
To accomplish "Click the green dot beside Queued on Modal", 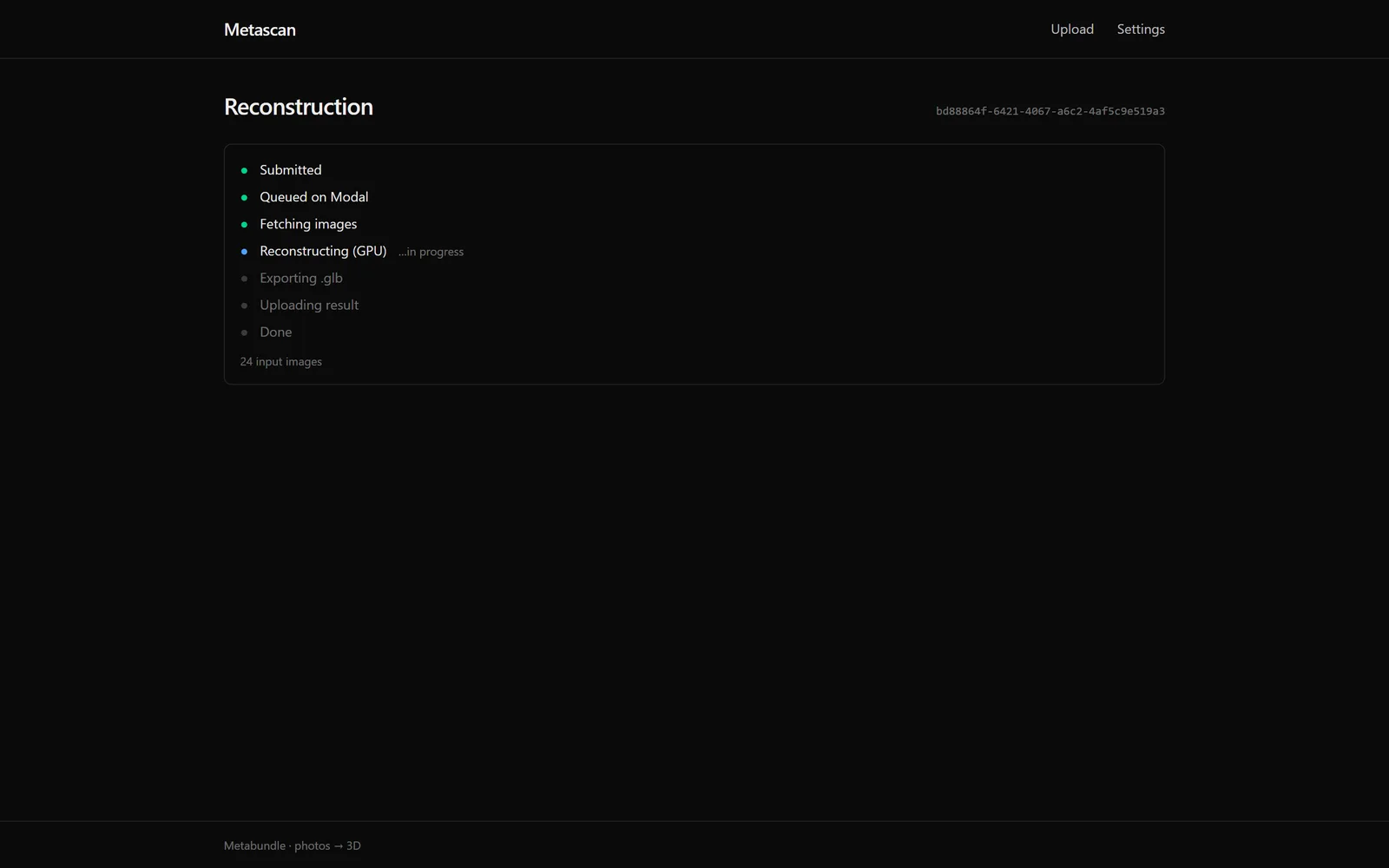I will click(244, 198).
